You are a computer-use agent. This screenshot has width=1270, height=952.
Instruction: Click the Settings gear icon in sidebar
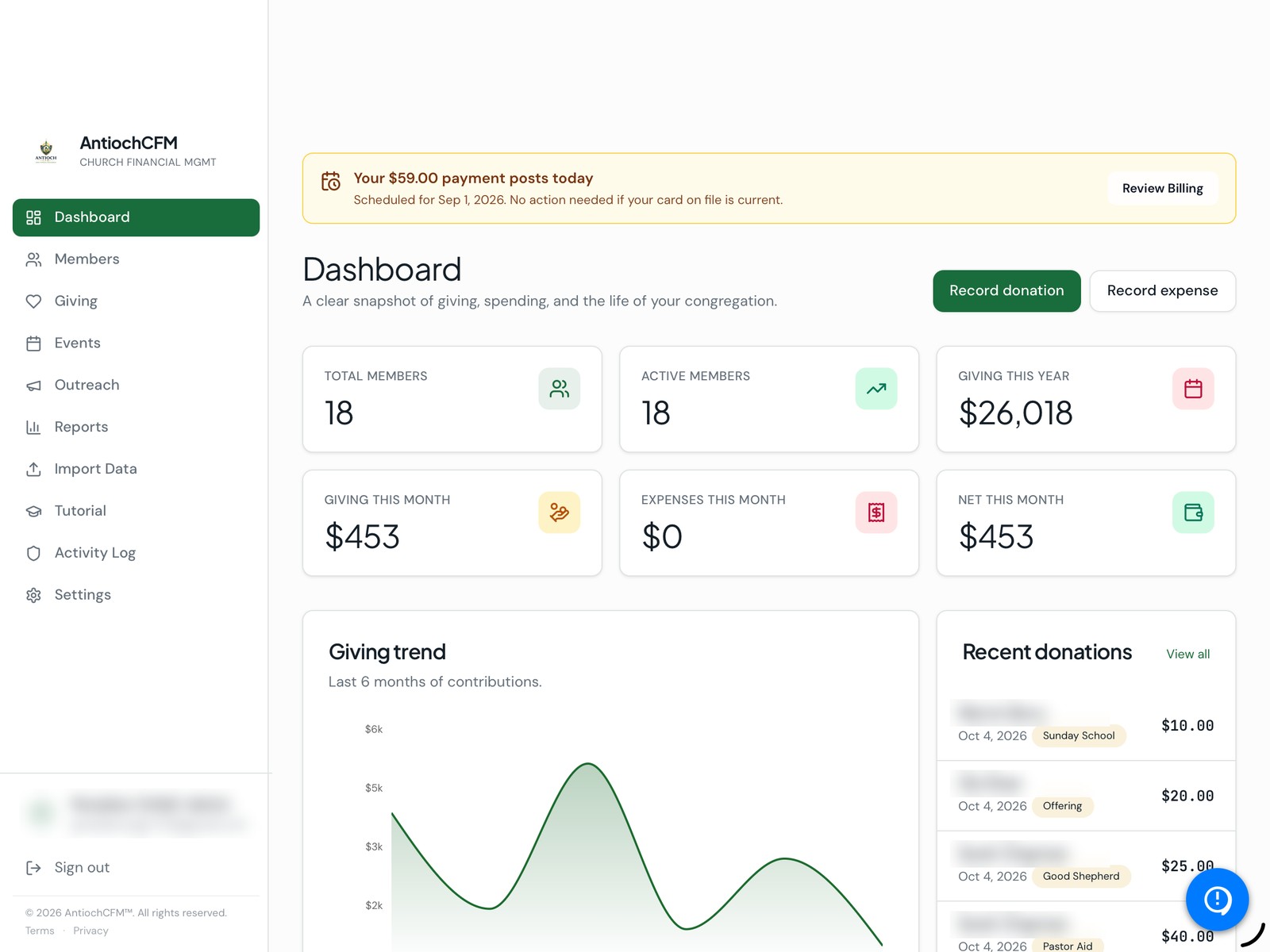click(33, 595)
